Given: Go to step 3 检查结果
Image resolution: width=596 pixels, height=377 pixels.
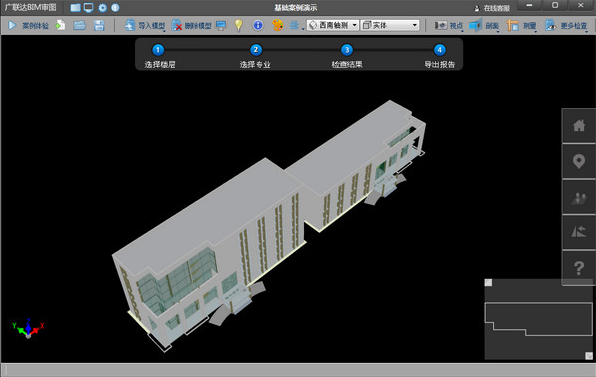Looking at the screenshot, I should pyautogui.click(x=347, y=56).
